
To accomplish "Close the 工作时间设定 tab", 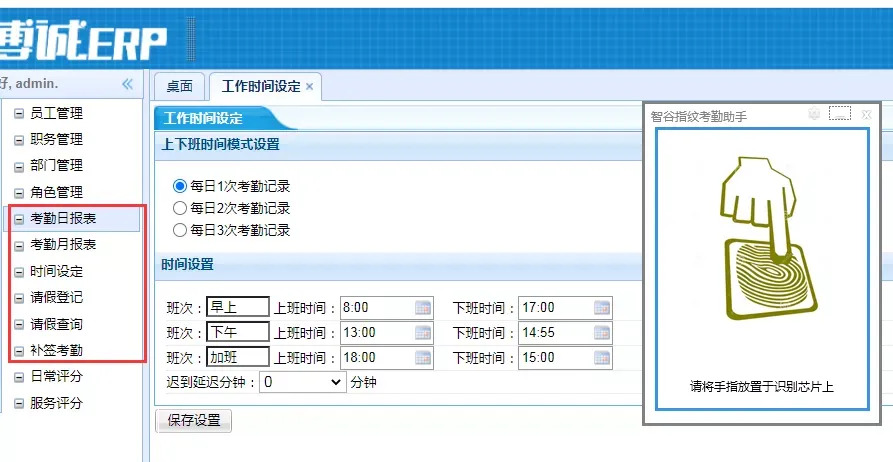I will [x=310, y=87].
